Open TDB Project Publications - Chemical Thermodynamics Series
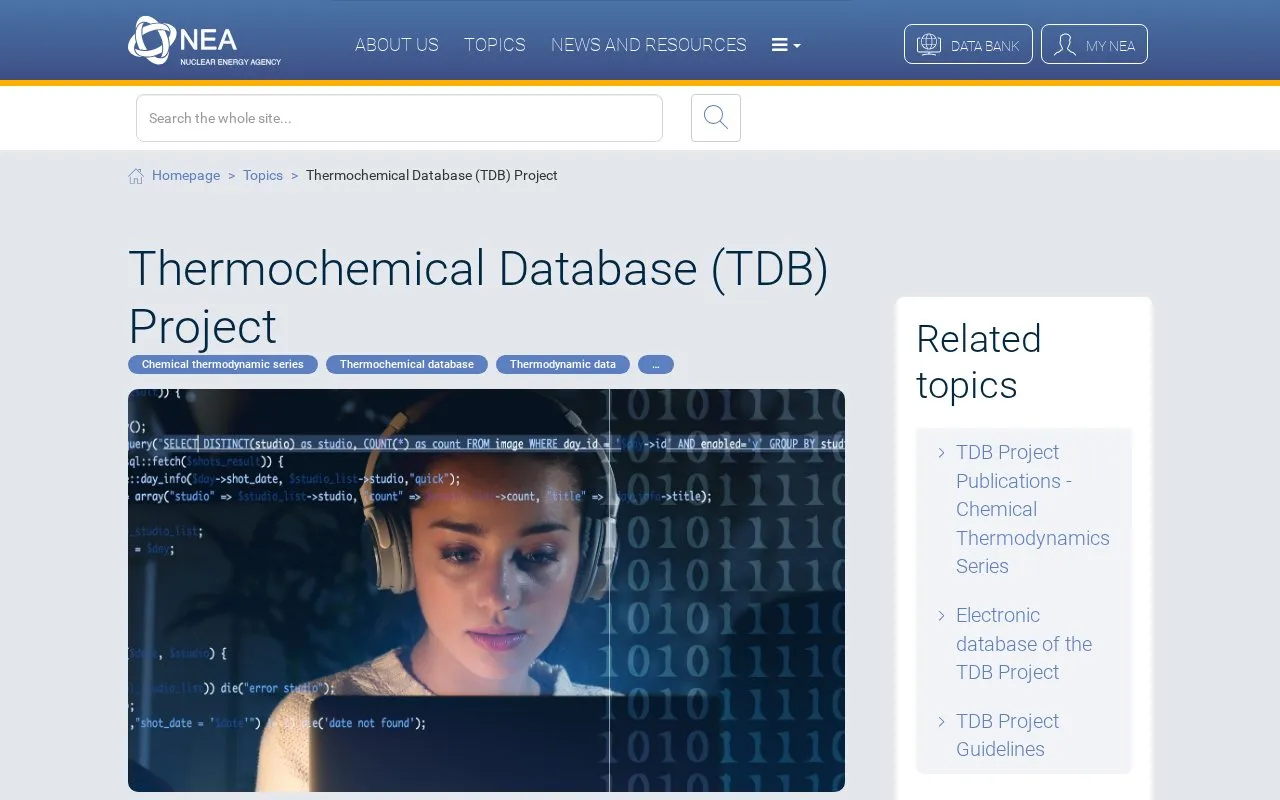1280x800 pixels. click(1033, 509)
